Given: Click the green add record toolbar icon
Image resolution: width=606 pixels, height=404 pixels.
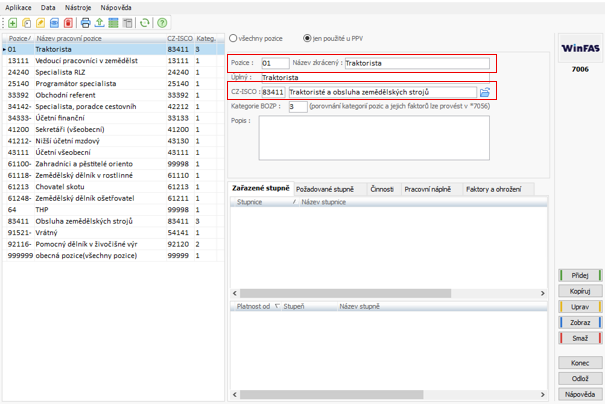Looking at the screenshot, I should coord(11,22).
